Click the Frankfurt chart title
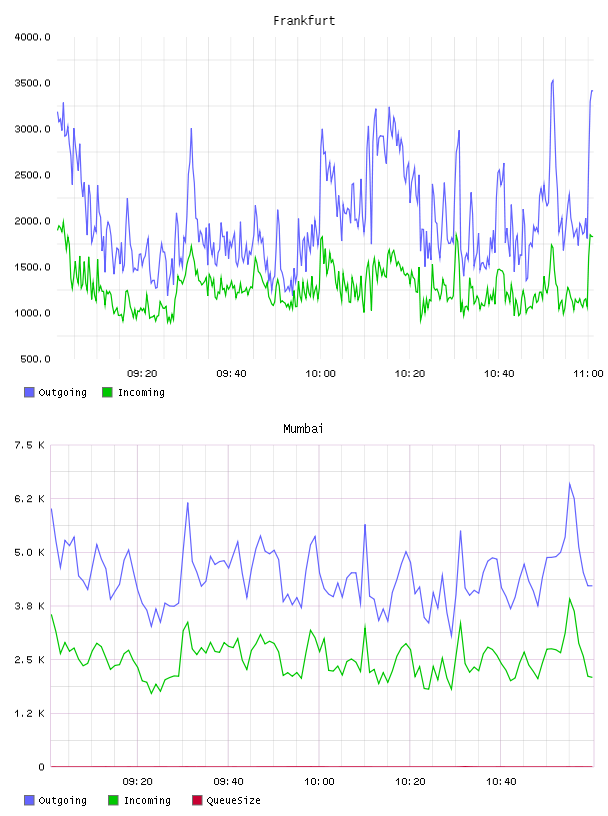The width and height of the screenshot is (608, 816). tap(304, 21)
